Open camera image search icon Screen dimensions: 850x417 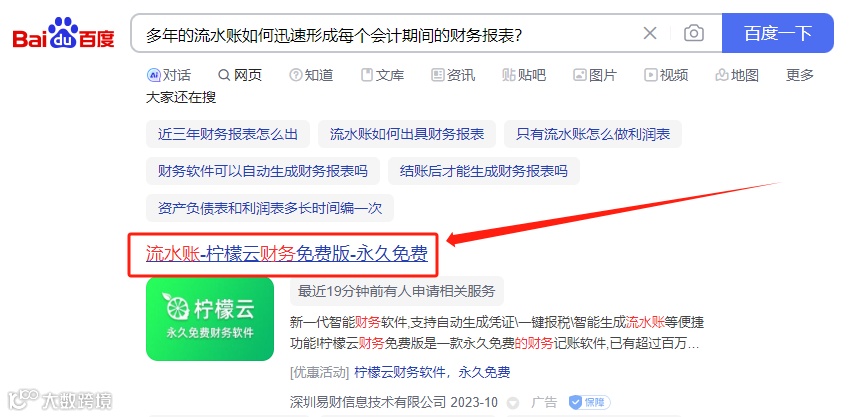coord(693,34)
